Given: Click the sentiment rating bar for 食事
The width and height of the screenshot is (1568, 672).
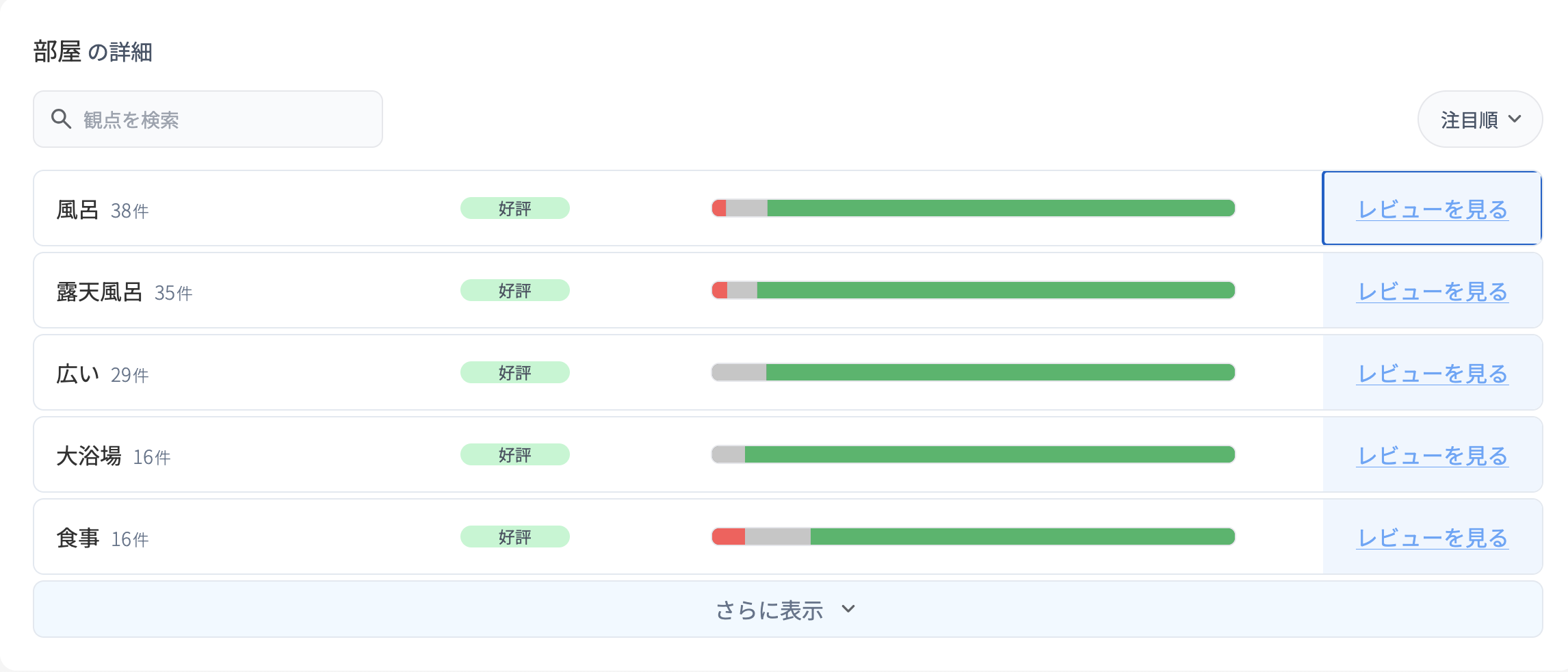Looking at the screenshot, I should click(x=971, y=537).
